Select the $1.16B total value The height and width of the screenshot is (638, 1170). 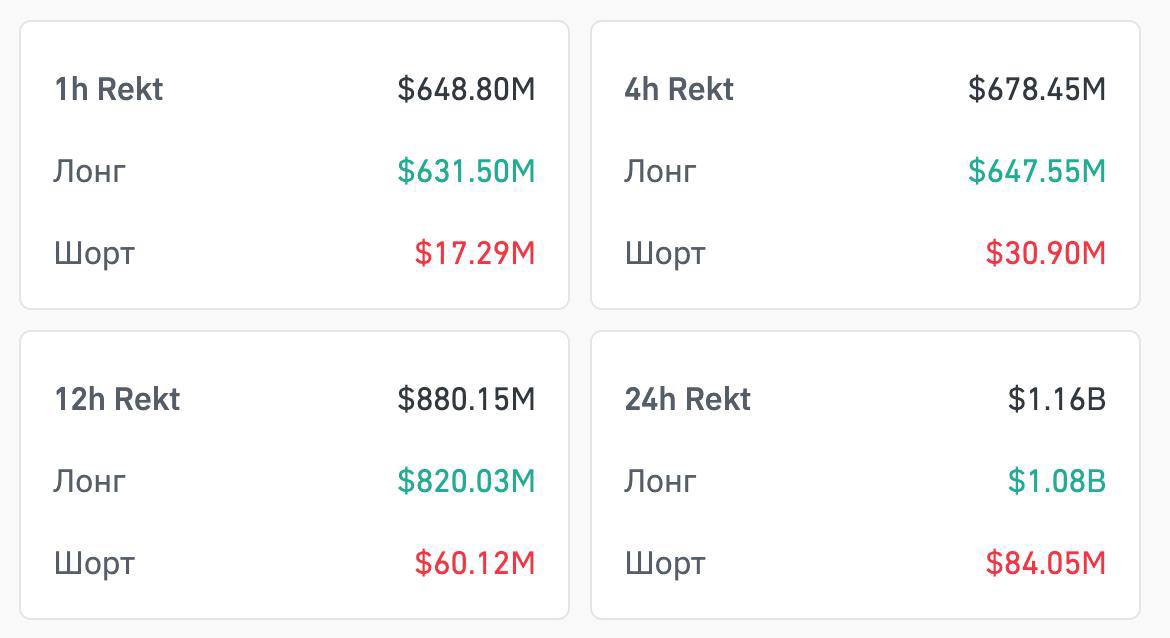click(1056, 399)
